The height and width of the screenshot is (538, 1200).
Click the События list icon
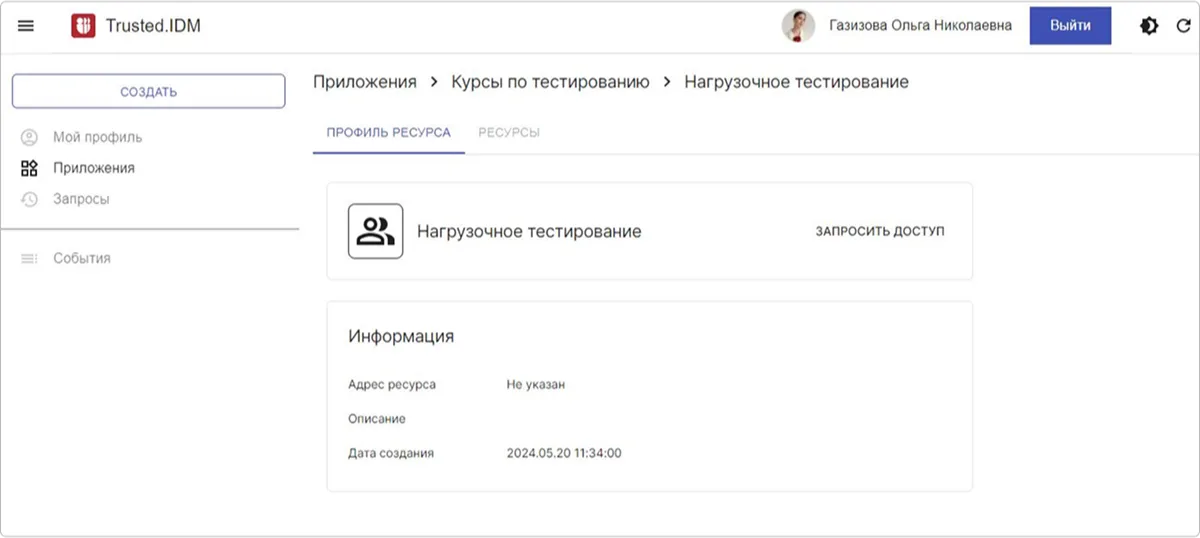click(29, 258)
